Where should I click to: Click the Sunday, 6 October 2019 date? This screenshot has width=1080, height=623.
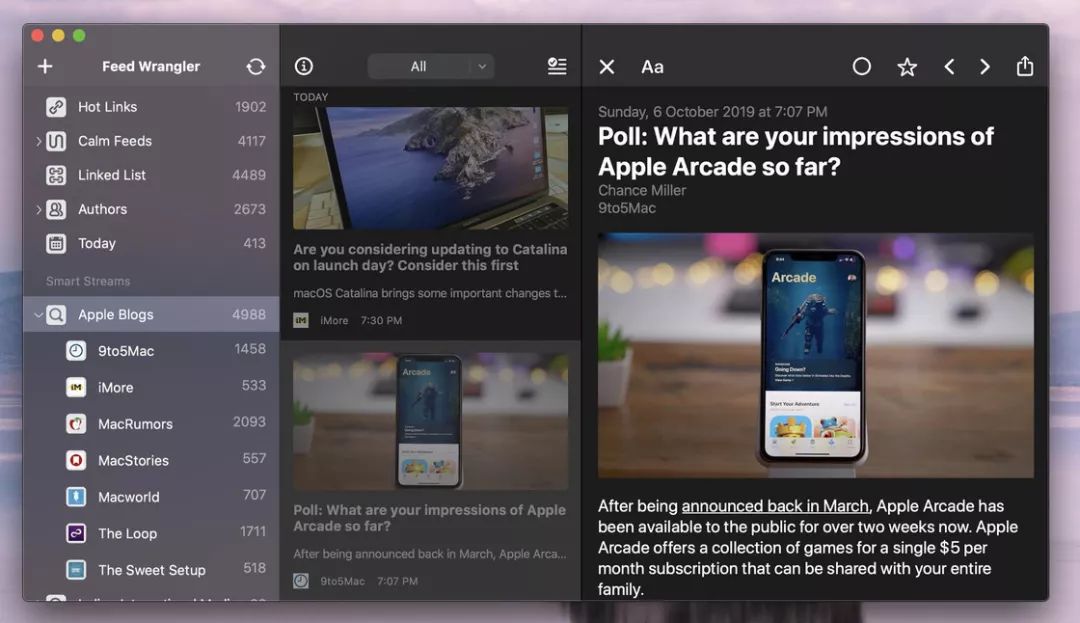(x=712, y=112)
